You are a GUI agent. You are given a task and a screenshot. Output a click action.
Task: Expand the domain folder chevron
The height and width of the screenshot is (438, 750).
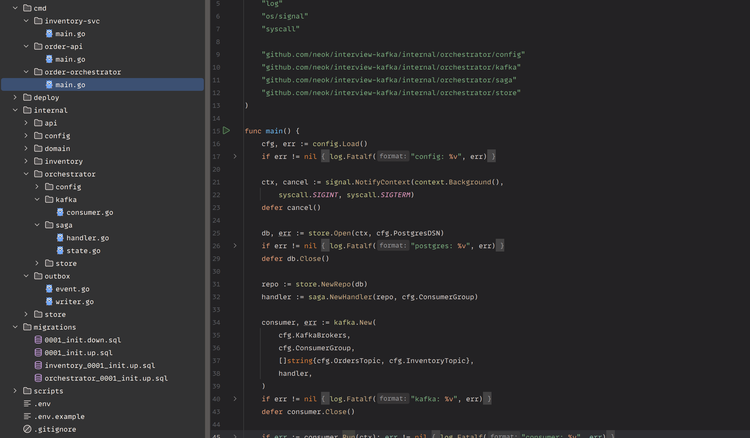pos(26,148)
